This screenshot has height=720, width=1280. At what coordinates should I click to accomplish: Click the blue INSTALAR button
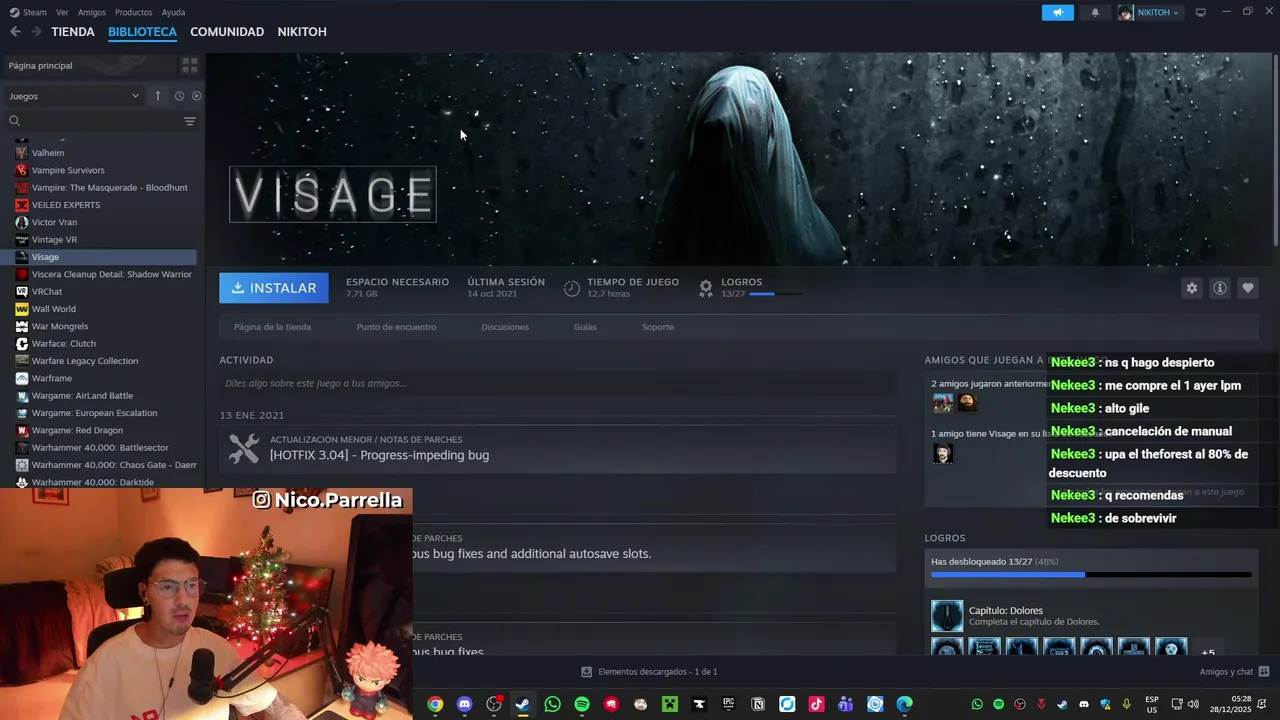point(274,288)
